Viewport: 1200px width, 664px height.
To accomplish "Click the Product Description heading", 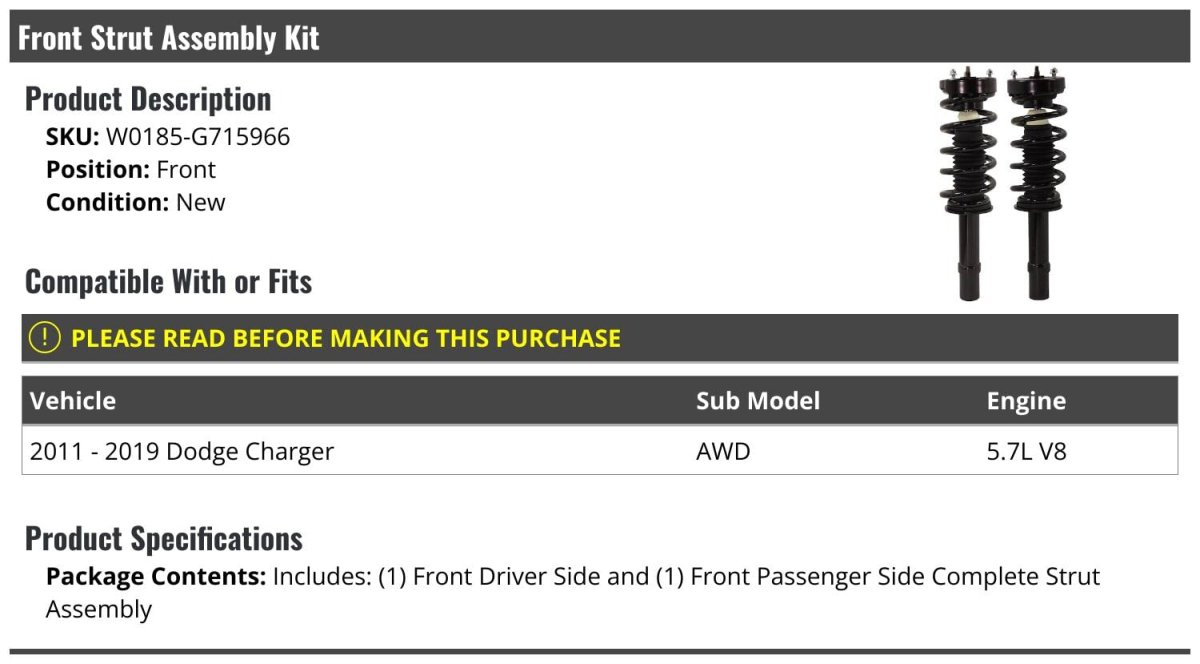I will click(148, 99).
